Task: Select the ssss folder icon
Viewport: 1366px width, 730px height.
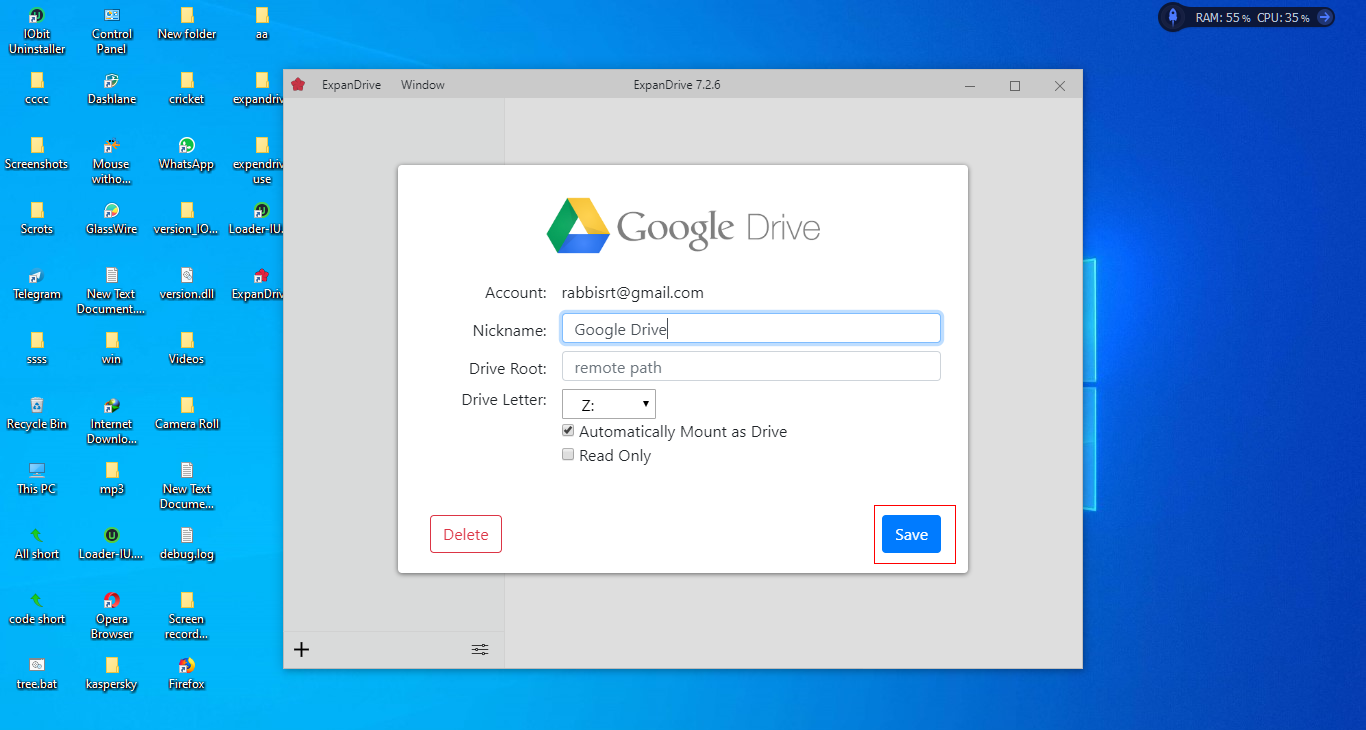Action: coord(37,341)
